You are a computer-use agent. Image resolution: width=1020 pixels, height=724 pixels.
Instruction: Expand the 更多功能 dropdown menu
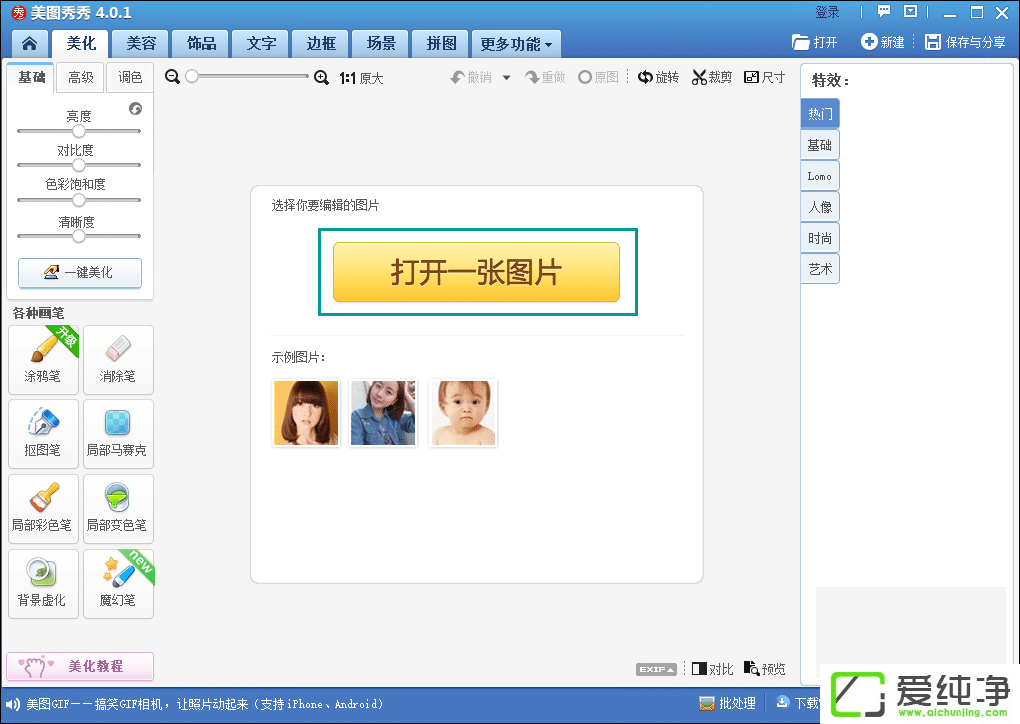pyautogui.click(x=516, y=44)
